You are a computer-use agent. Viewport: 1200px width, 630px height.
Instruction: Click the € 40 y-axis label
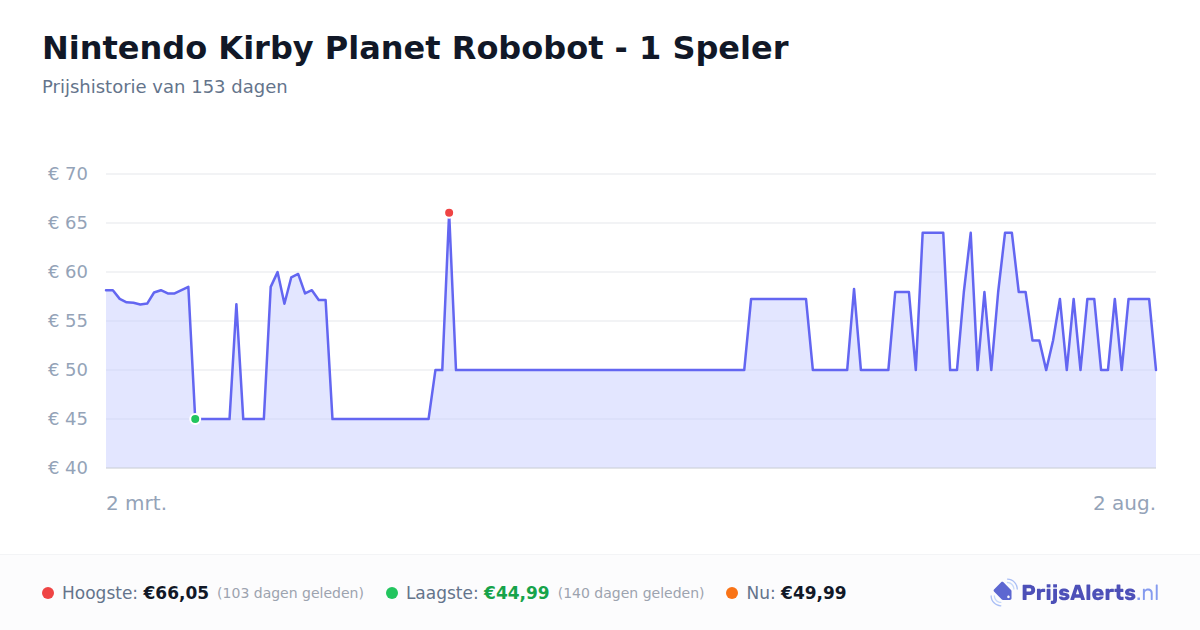[x=68, y=468]
